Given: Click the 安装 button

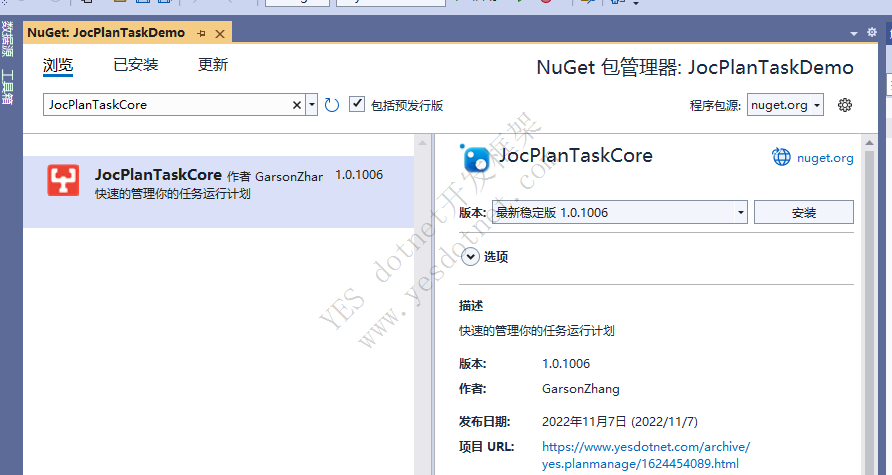Looking at the screenshot, I should tap(803, 212).
